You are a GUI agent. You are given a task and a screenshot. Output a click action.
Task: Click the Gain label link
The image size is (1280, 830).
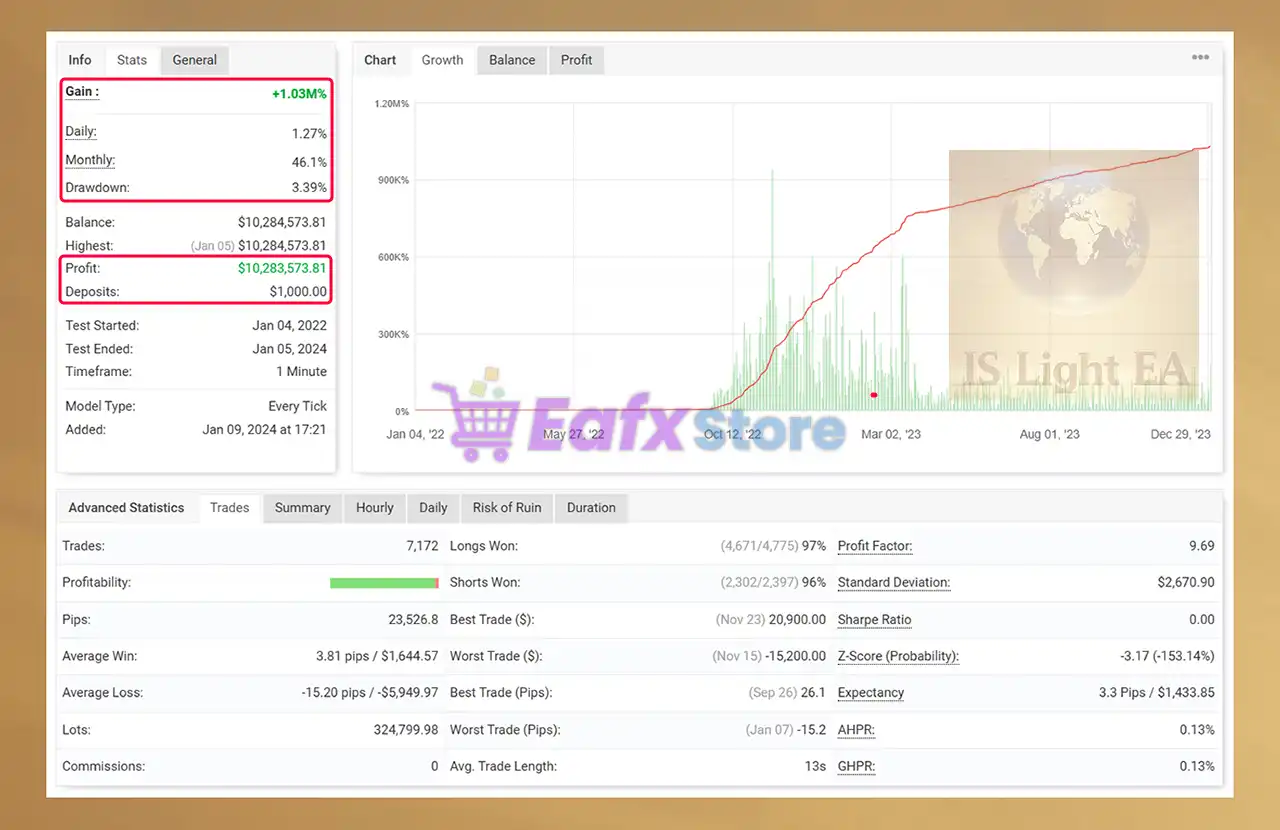(x=82, y=92)
